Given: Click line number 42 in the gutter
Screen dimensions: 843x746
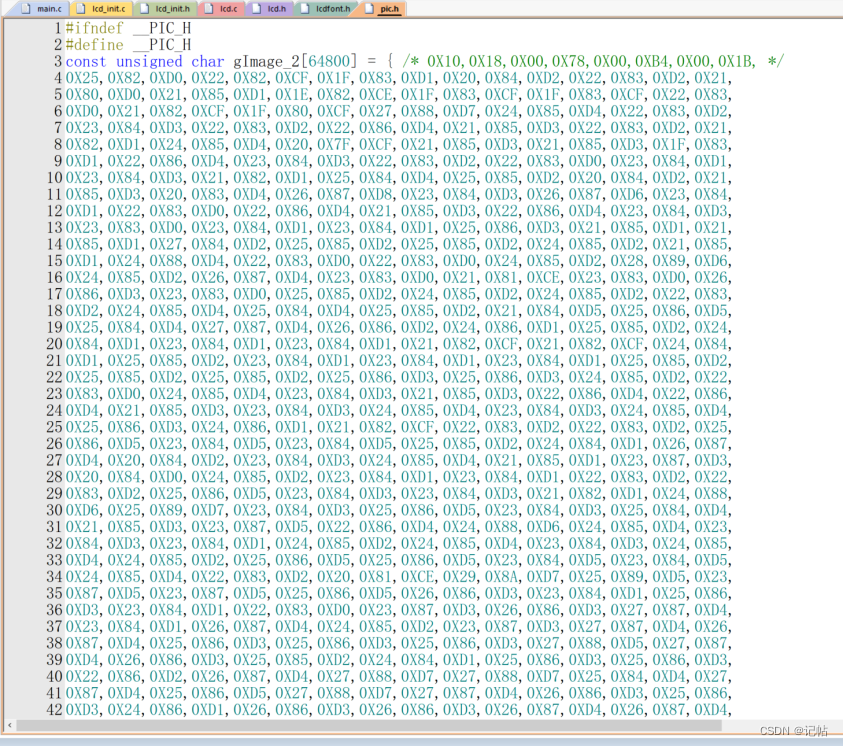Looking at the screenshot, I should (x=54, y=709).
